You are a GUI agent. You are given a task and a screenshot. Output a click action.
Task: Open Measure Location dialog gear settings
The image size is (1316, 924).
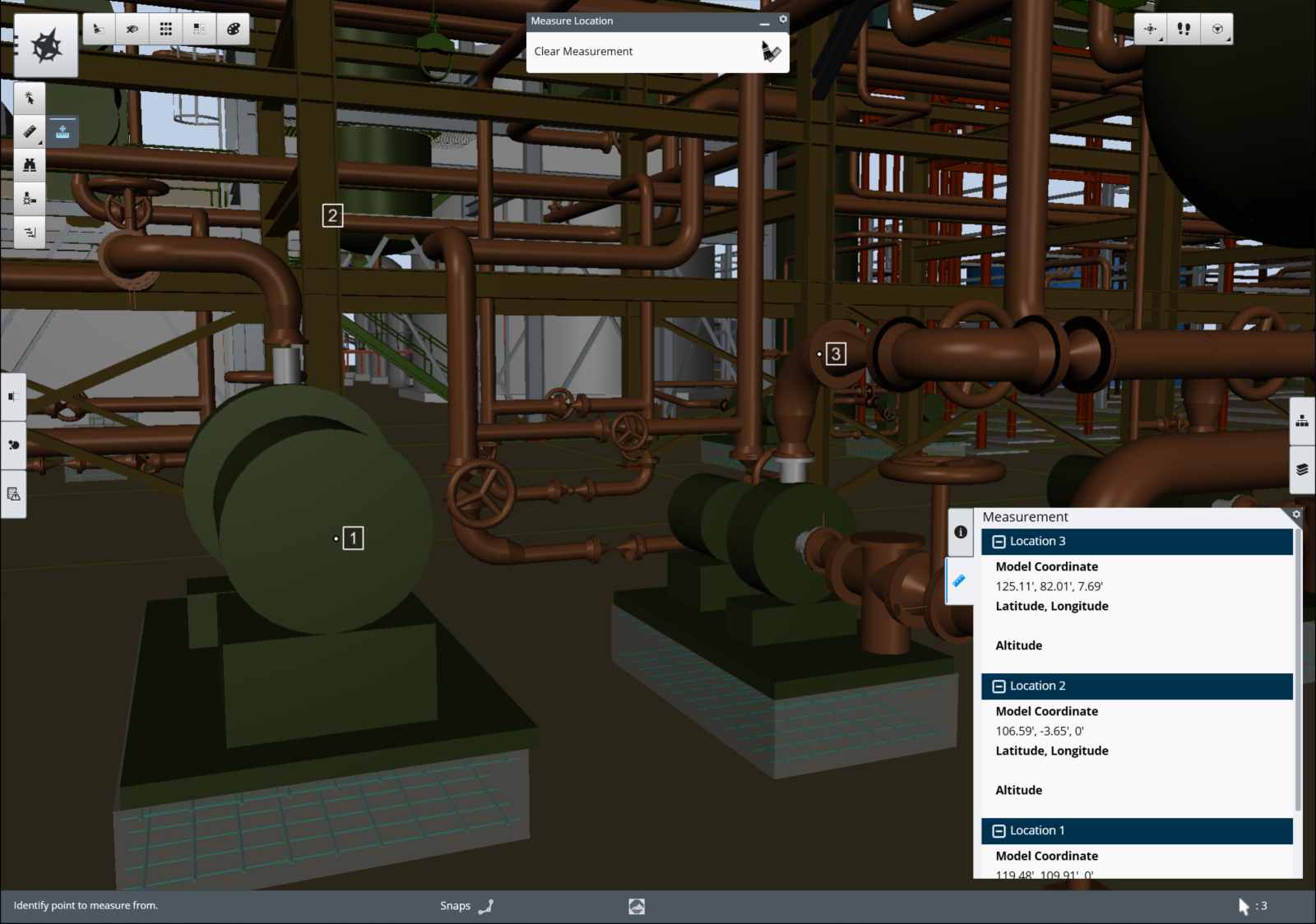pyautogui.click(x=783, y=19)
